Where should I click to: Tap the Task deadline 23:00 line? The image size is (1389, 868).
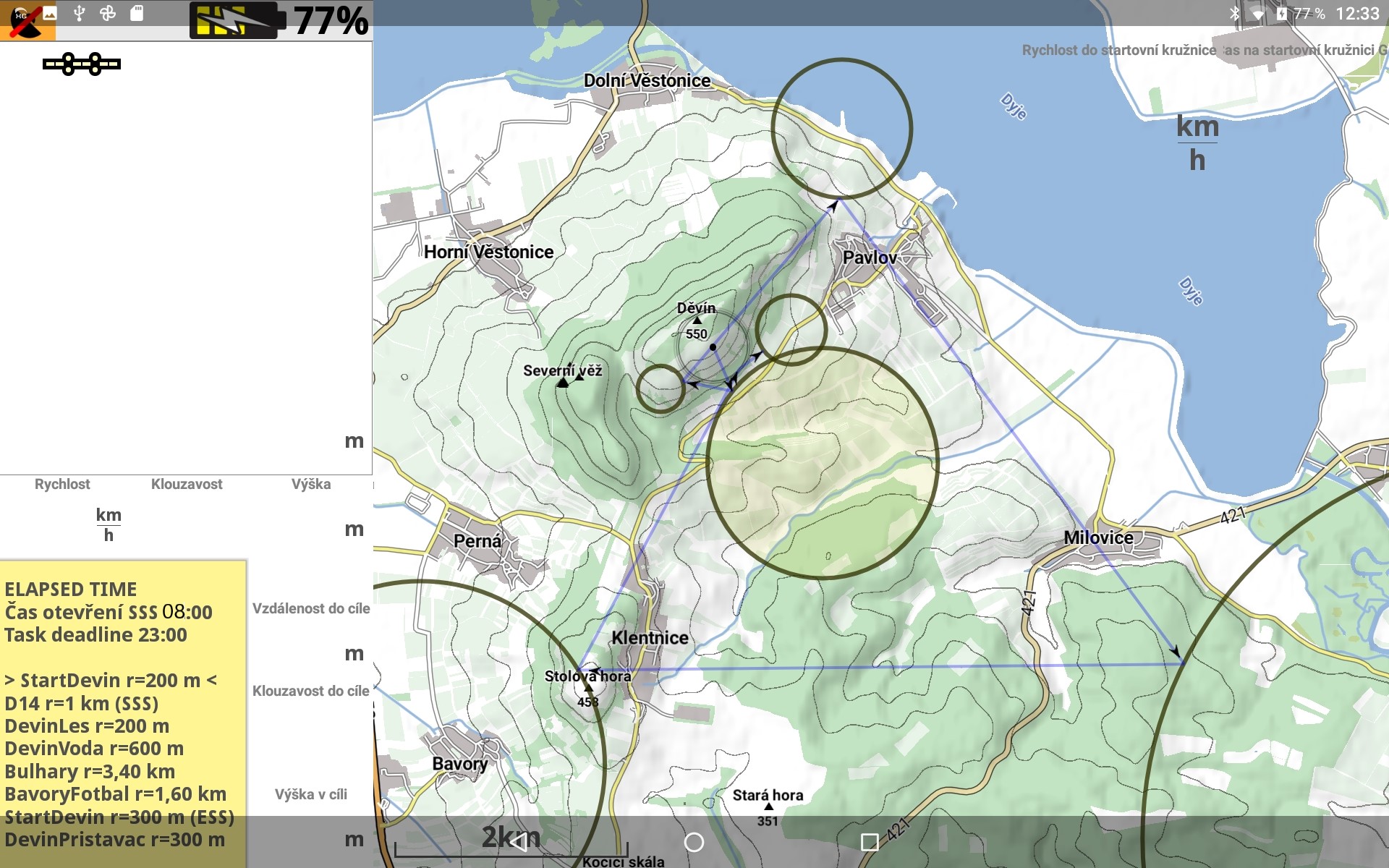[x=95, y=634]
